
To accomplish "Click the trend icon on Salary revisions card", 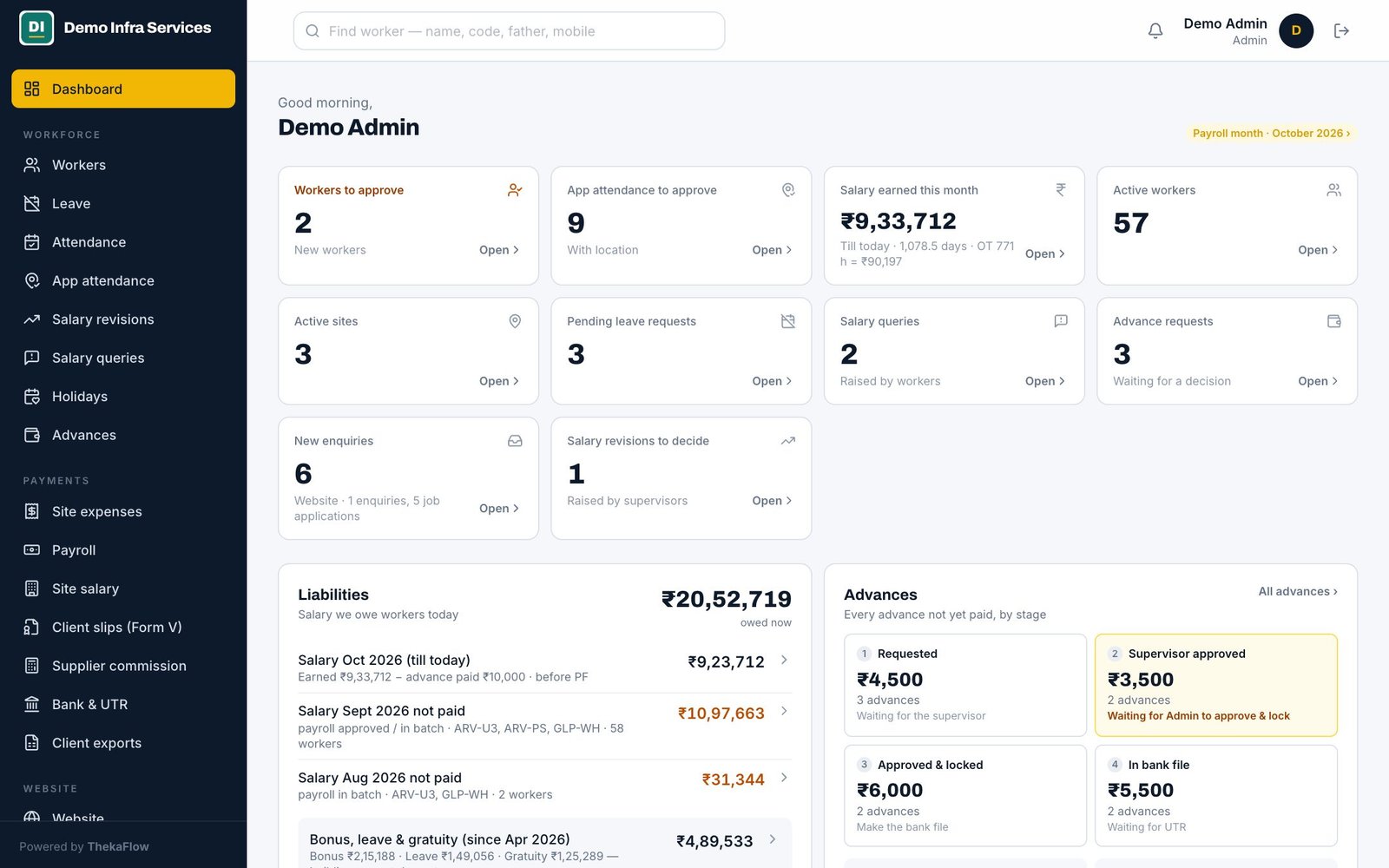I will tap(787, 441).
